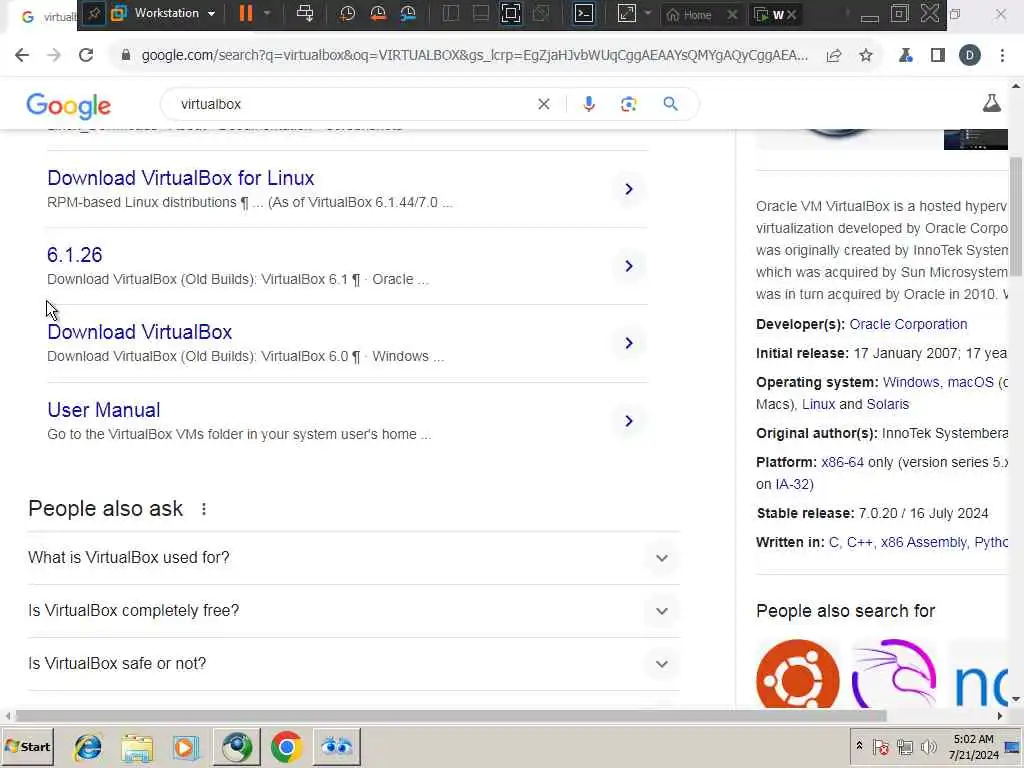Image resolution: width=1024 pixels, height=768 pixels.
Task: Open Chrome side panel
Action: click(x=938, y=56)
